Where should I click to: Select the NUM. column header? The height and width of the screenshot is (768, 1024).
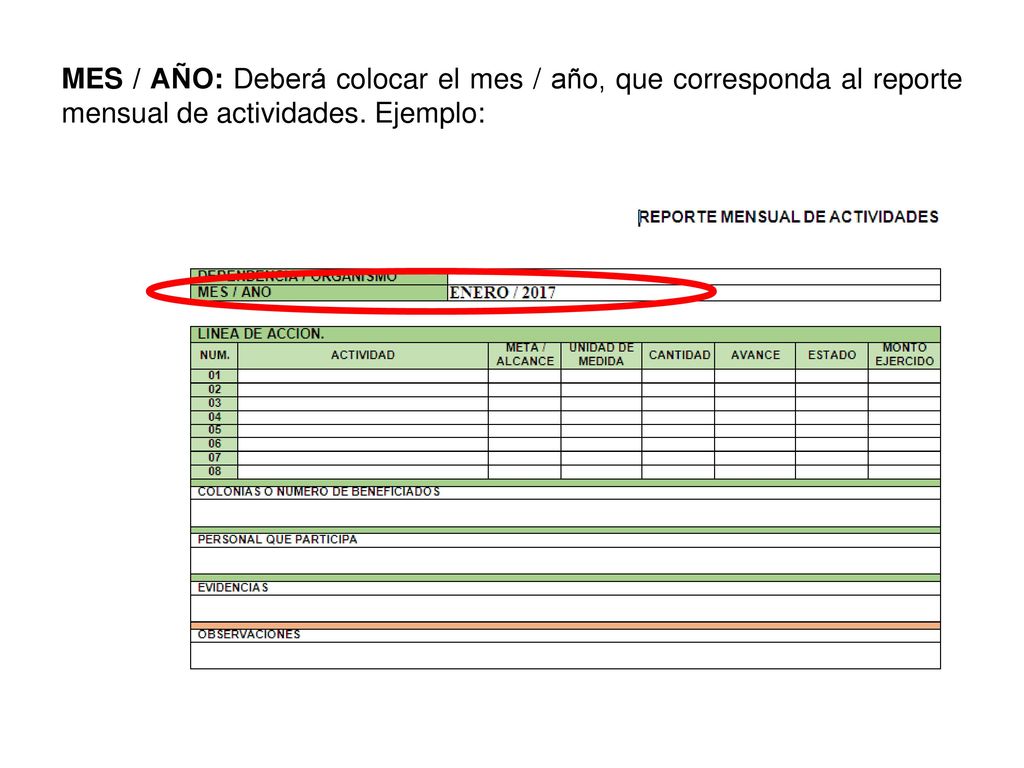(x=215, y=355)
